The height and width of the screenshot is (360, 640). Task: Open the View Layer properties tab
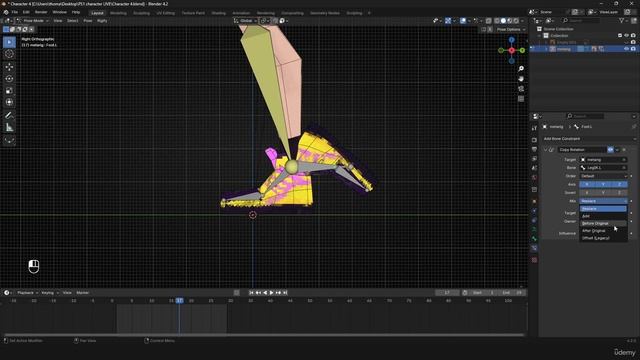tap(534, 159)
